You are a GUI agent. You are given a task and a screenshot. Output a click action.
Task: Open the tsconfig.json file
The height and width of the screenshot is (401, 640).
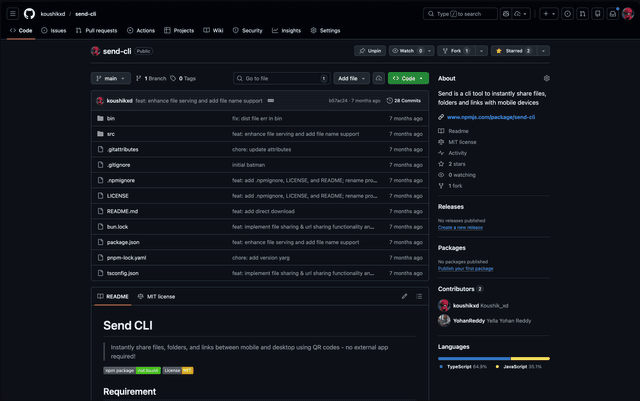pos(122,273)
